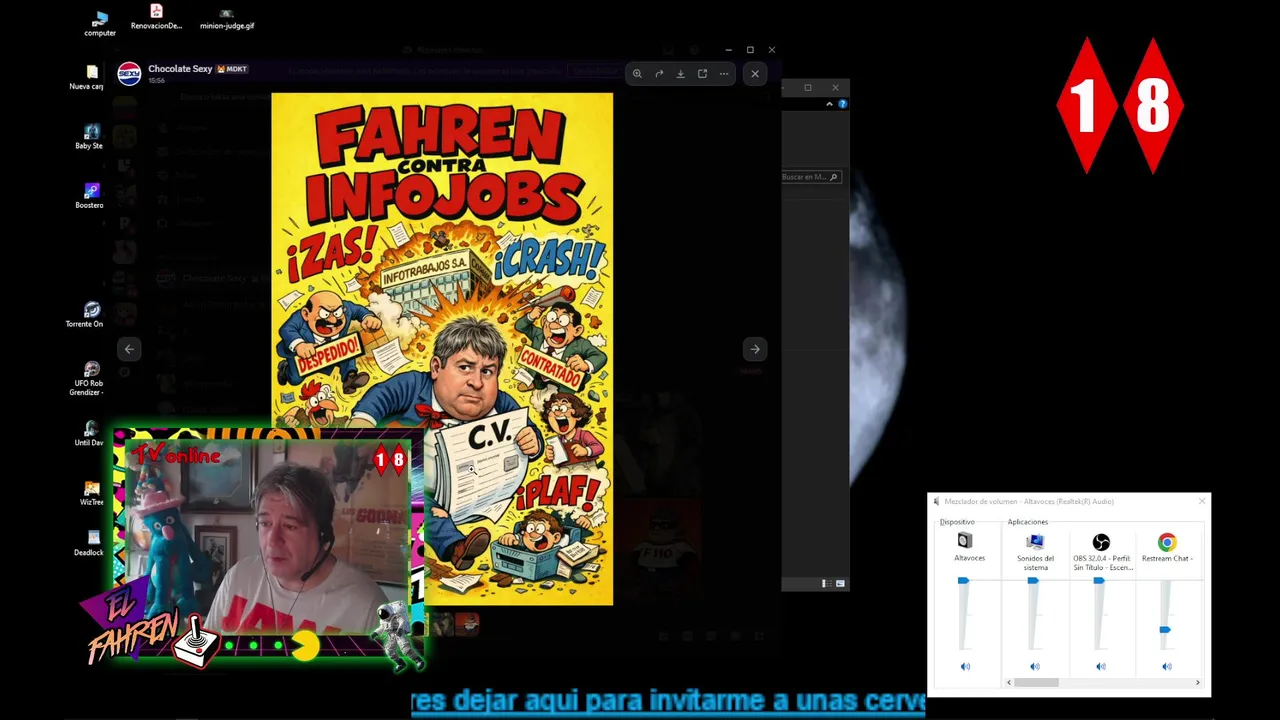
Task: Go to the previous image arrow
Action: click(129, 349)
